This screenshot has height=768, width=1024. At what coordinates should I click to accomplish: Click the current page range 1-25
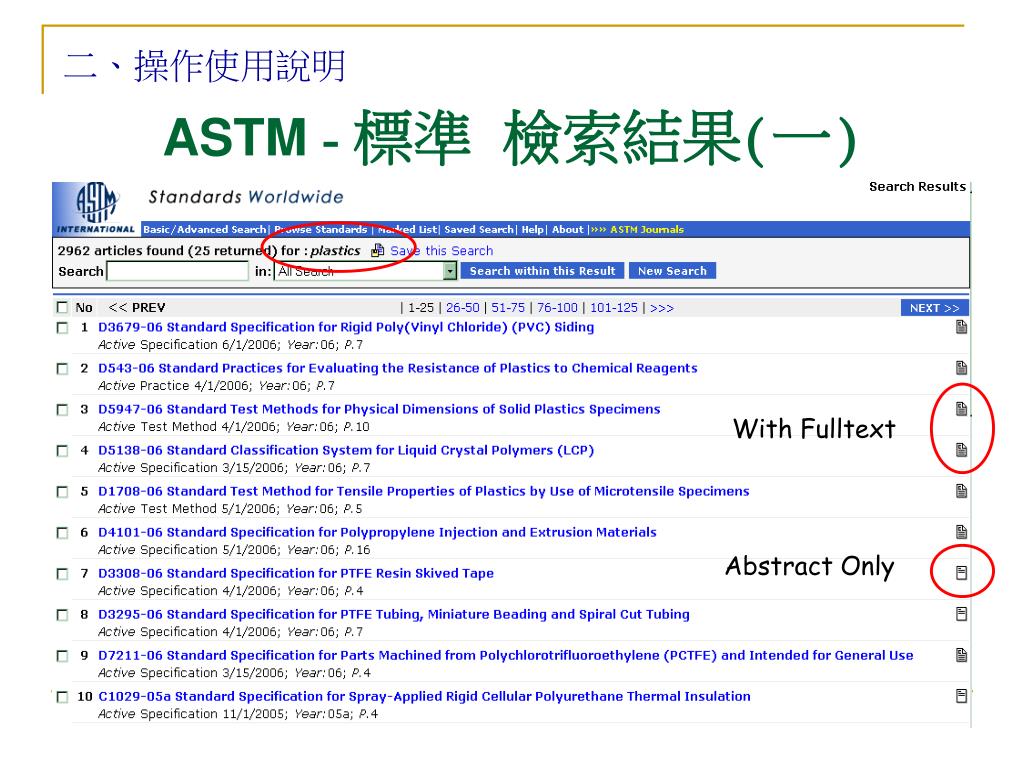421,308
